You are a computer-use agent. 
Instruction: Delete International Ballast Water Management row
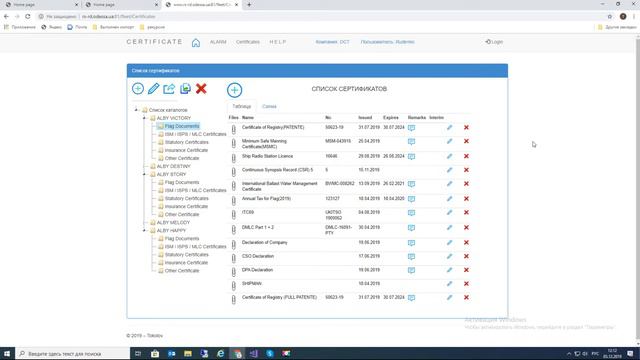point(466,184)
